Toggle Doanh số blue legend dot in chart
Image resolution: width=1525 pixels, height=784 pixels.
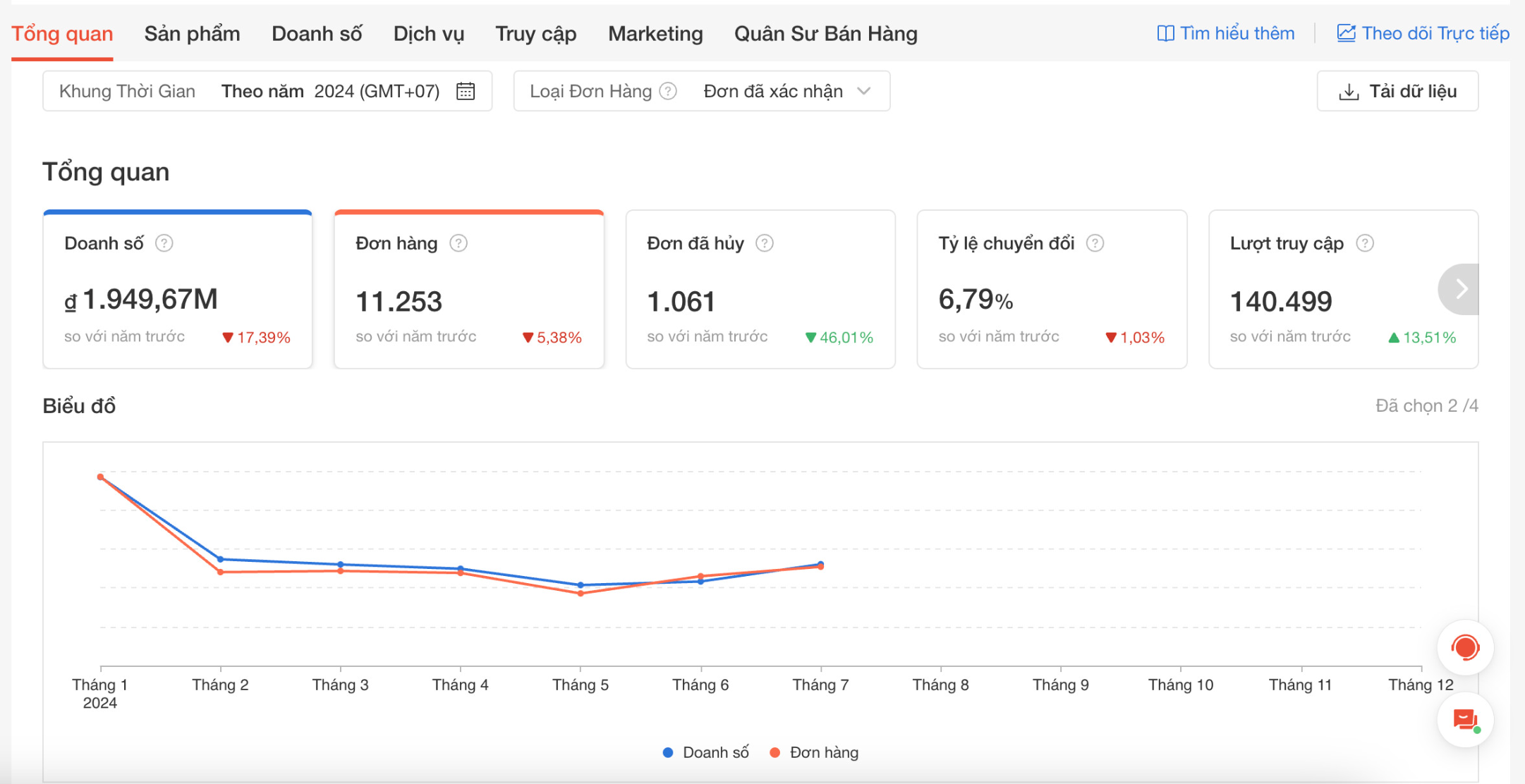pos(668,752)
